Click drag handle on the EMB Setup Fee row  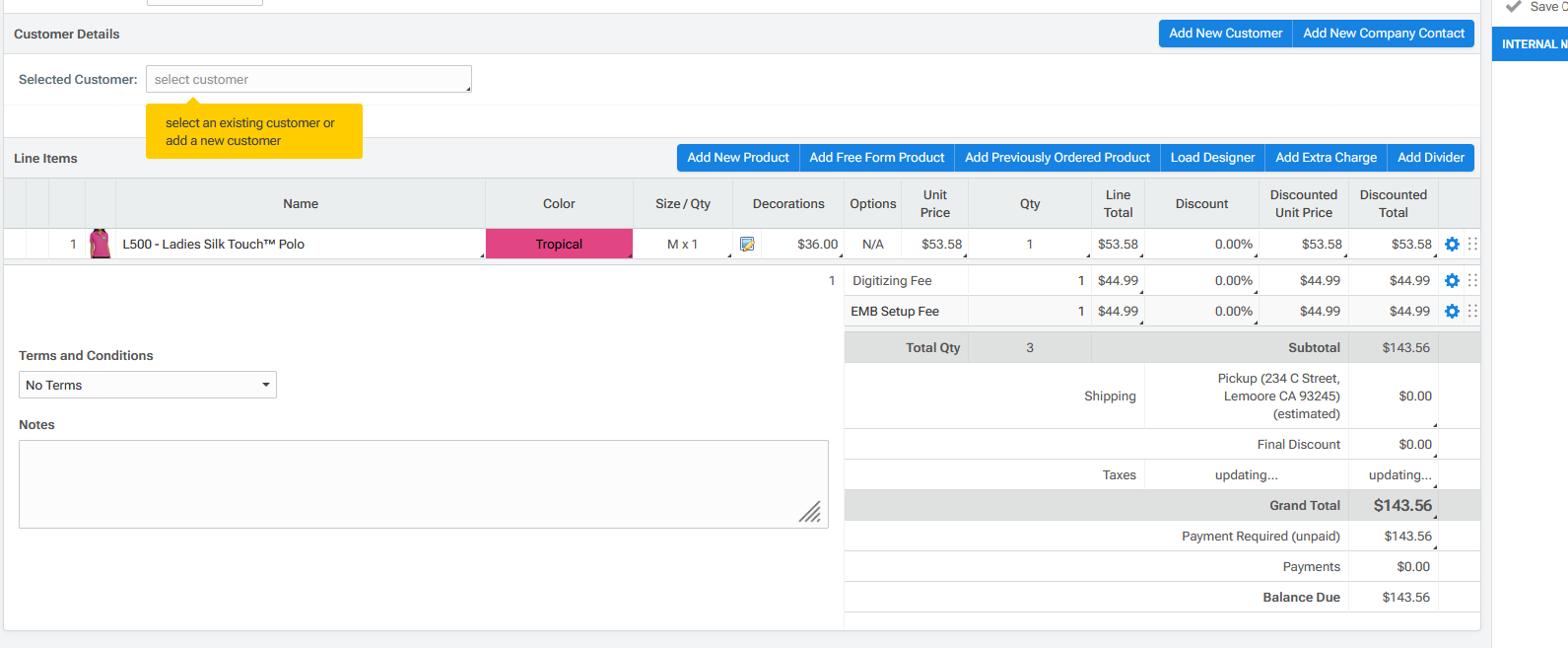pos(1472,311)
